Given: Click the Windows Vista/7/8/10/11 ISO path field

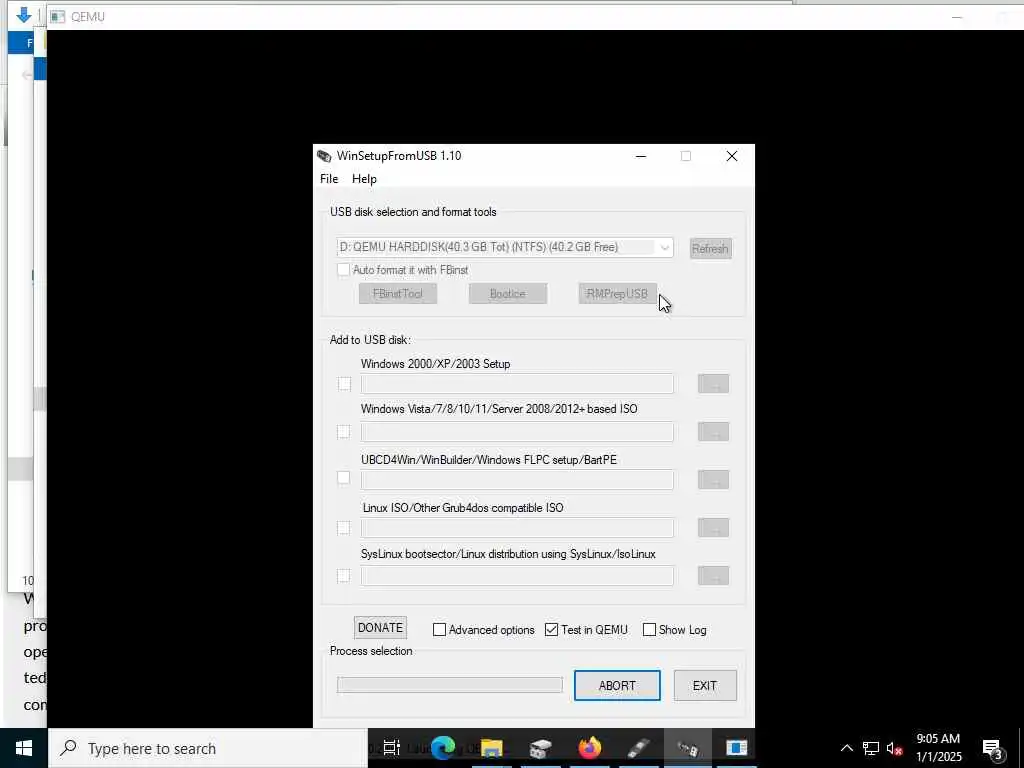Looking at the screenshot, I should 517,432.
